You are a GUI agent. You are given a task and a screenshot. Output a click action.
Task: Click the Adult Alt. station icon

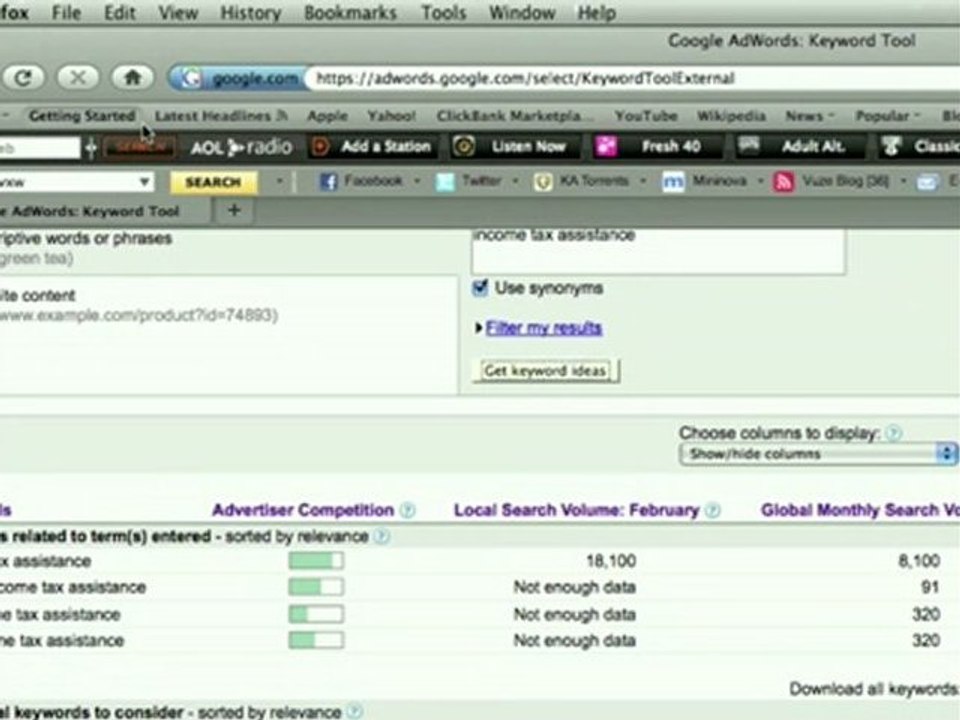[x=748, y=145]
